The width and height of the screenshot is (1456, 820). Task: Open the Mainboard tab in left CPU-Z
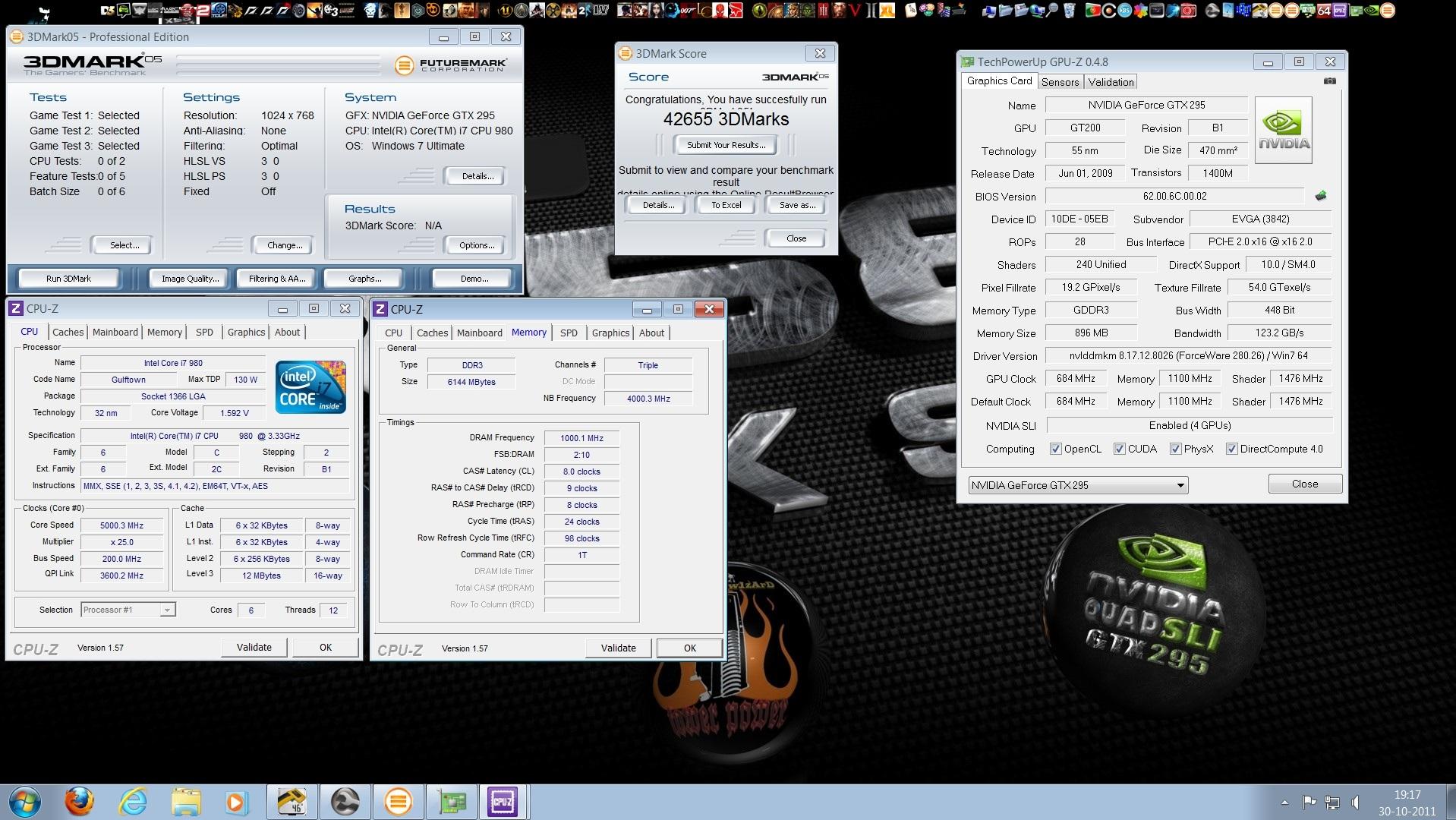tap(115, 332)
